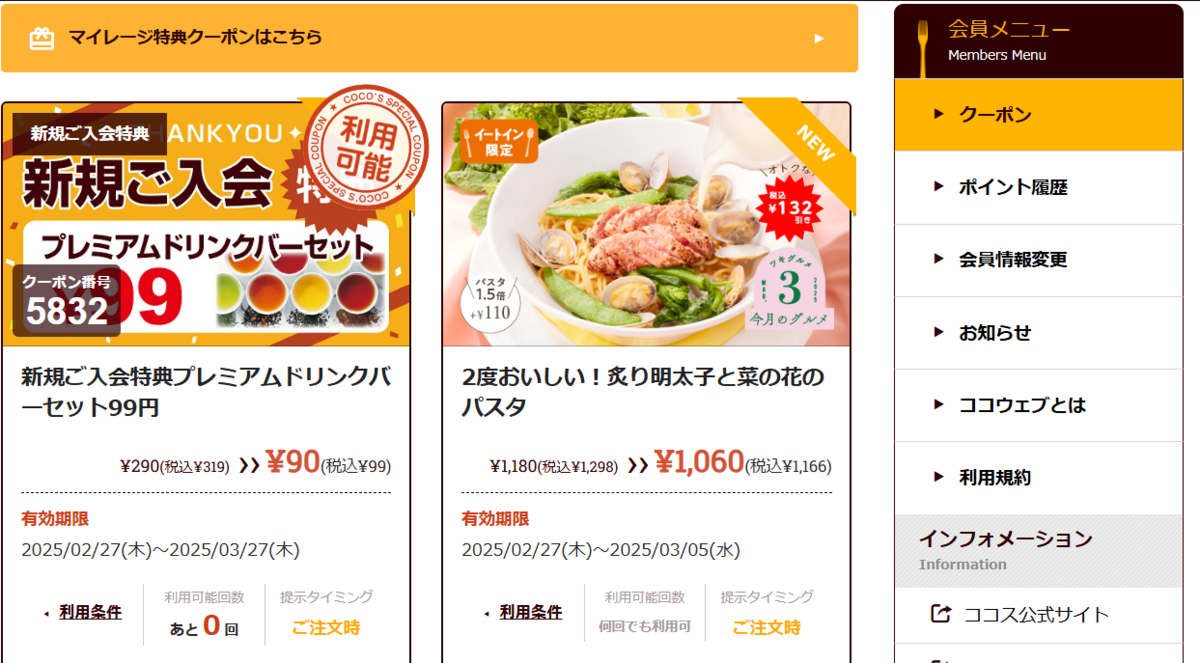Click the gift icon in mileage coupon banner

tap(41, 38)
